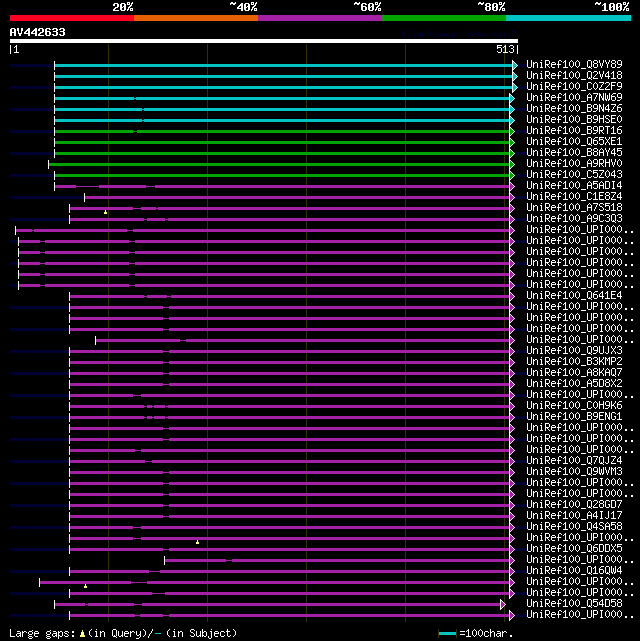640x641 pixels.
Task: Open the UniRef100_B8AY45 entry label
Action: (574, 152)
